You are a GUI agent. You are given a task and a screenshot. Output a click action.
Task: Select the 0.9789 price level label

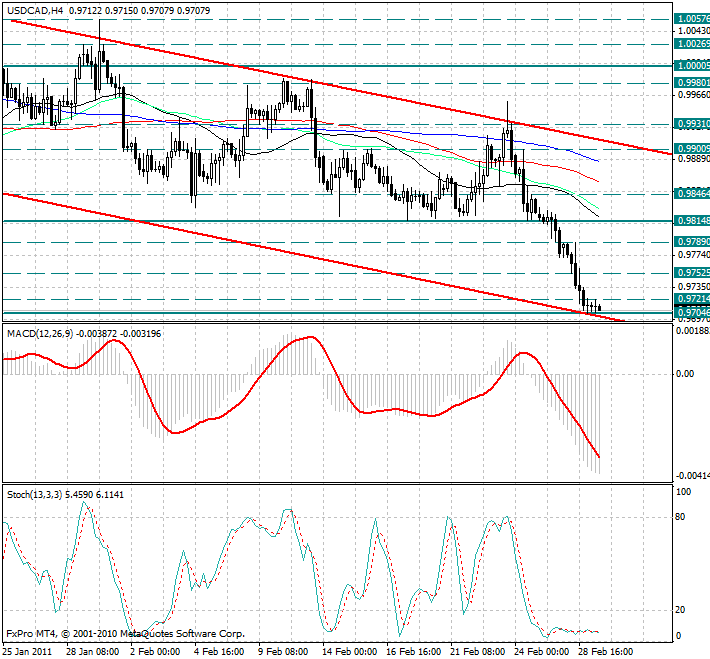tap(692, 242)
